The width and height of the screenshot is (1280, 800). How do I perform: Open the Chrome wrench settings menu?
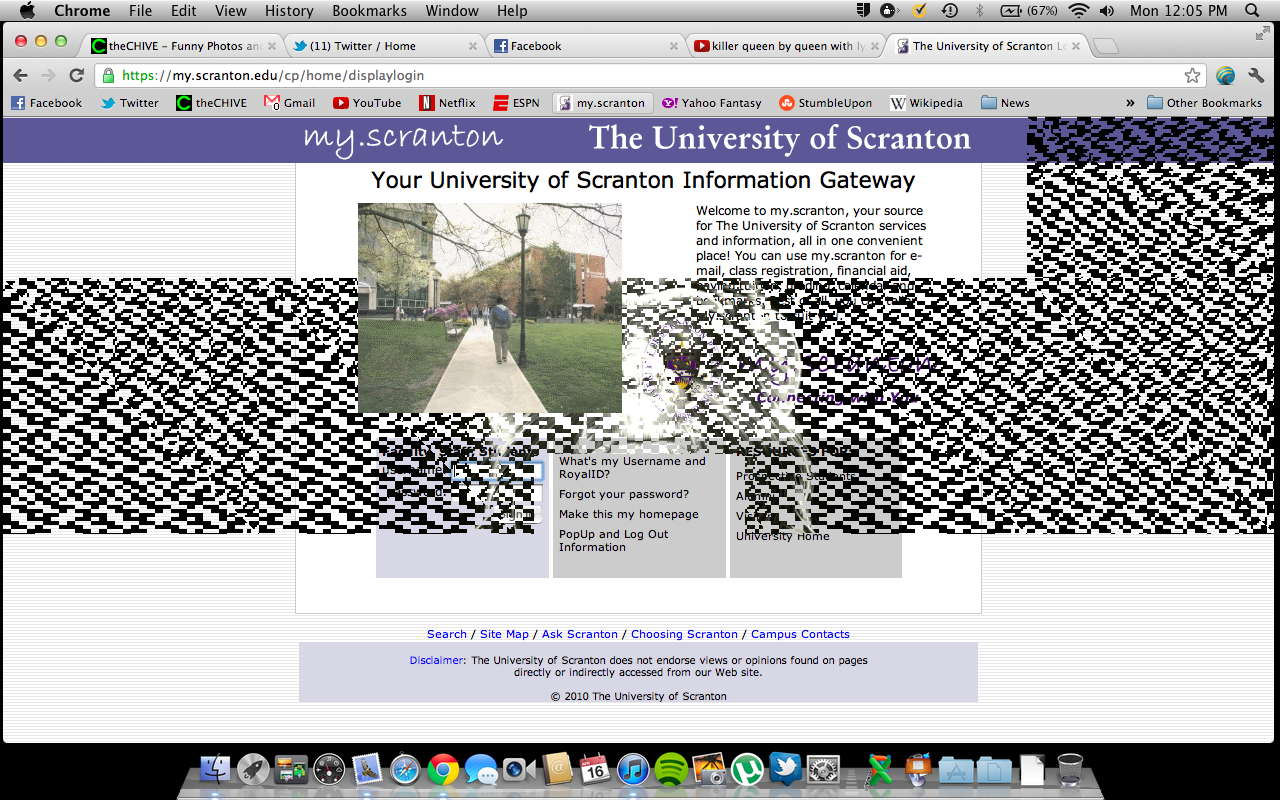tap(1257, 75)
